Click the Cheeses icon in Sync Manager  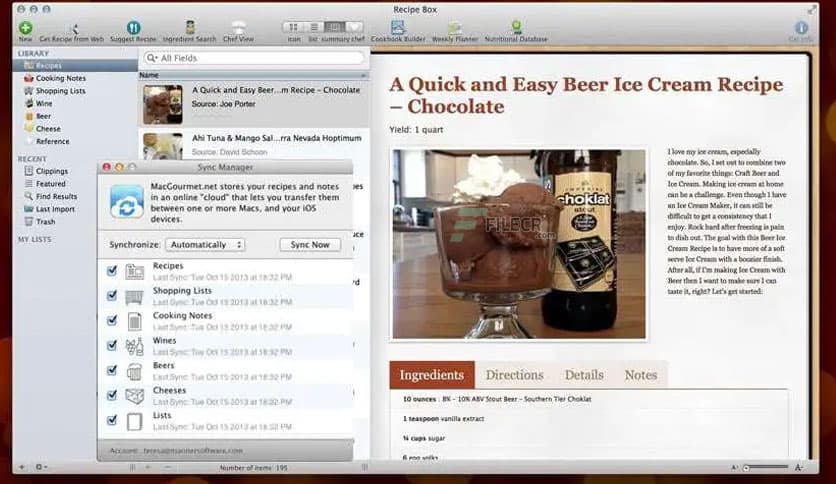(134, 396)
